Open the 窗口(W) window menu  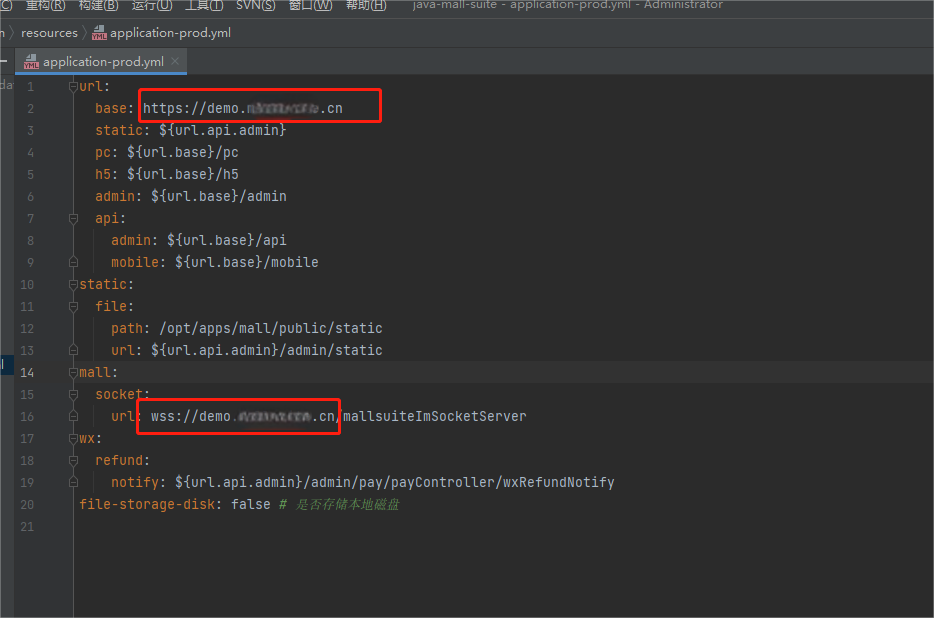(310, 5)
